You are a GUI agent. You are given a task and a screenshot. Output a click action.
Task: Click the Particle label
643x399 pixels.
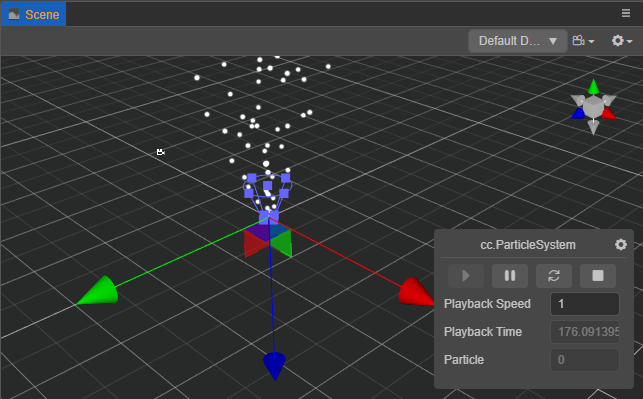coord(464,360)
